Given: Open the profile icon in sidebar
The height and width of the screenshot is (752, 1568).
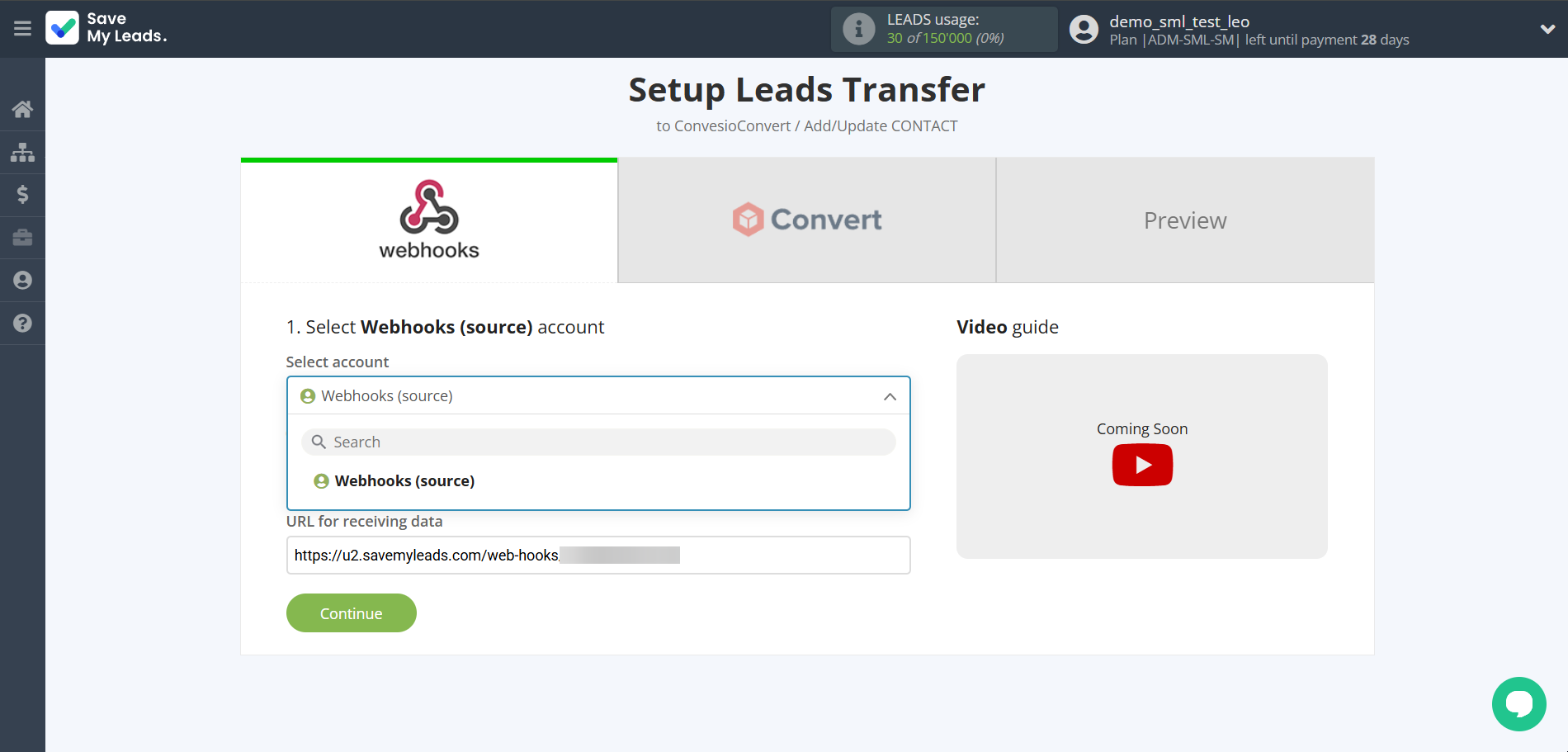Looking at the screenshot, I should point(22,281).
